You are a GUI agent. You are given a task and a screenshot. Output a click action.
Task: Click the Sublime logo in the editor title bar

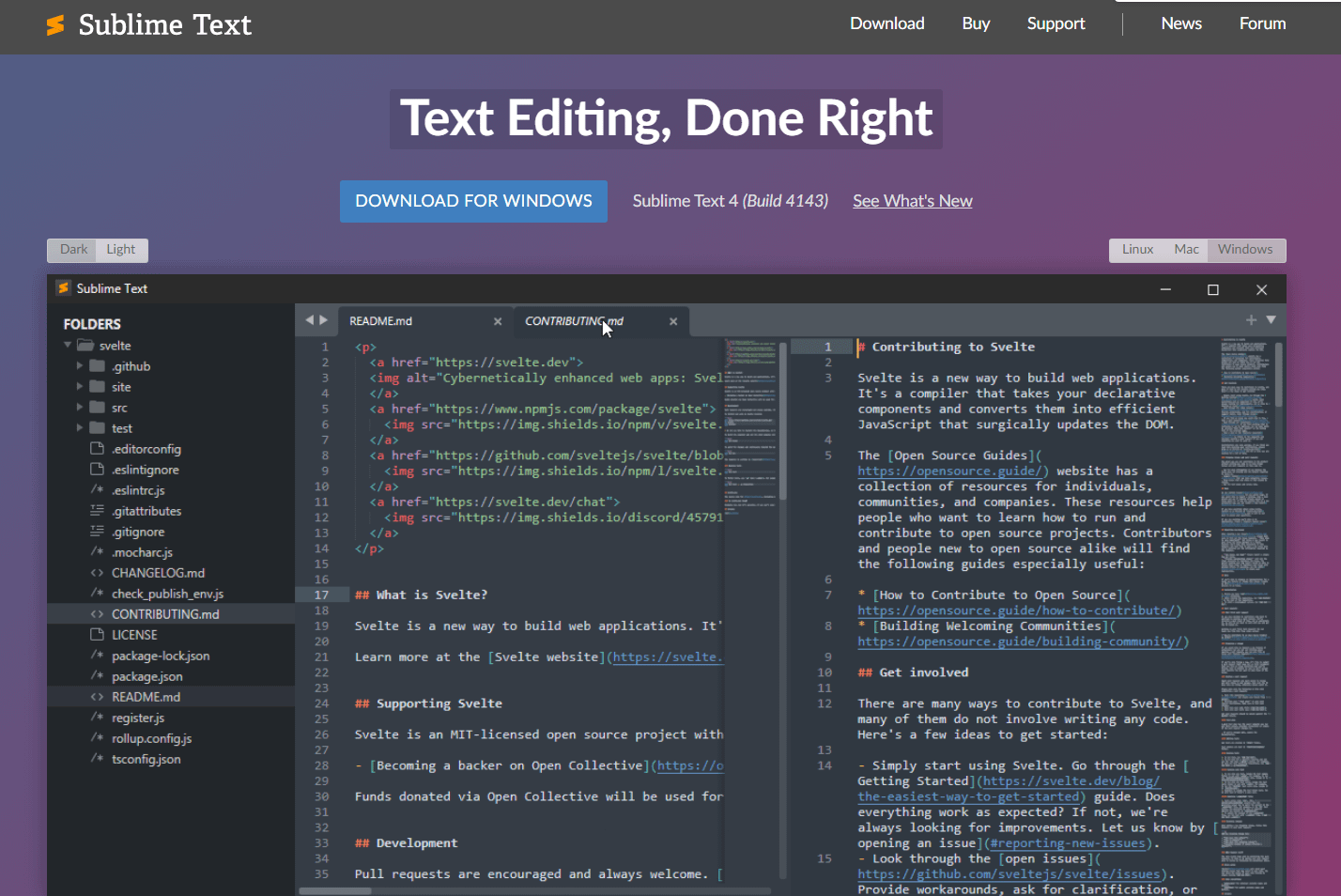64,288
